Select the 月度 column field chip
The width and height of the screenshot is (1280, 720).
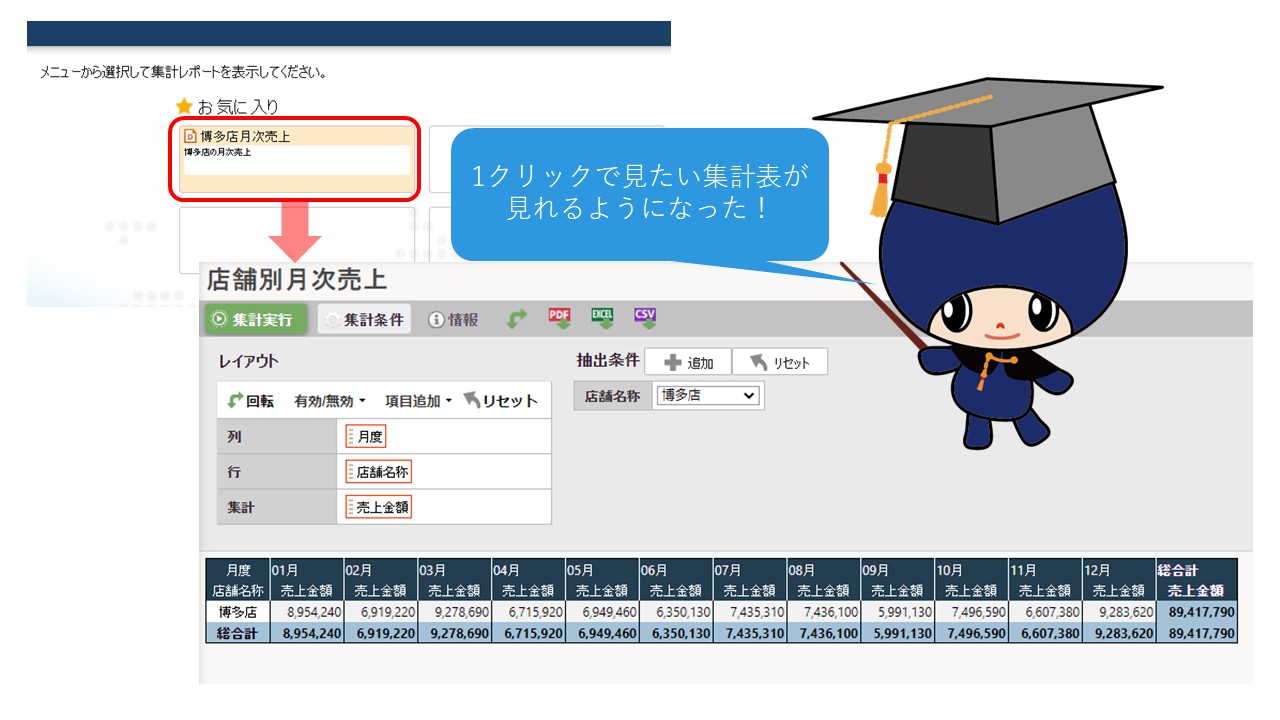pyautogui.click(x=366, y=436)
